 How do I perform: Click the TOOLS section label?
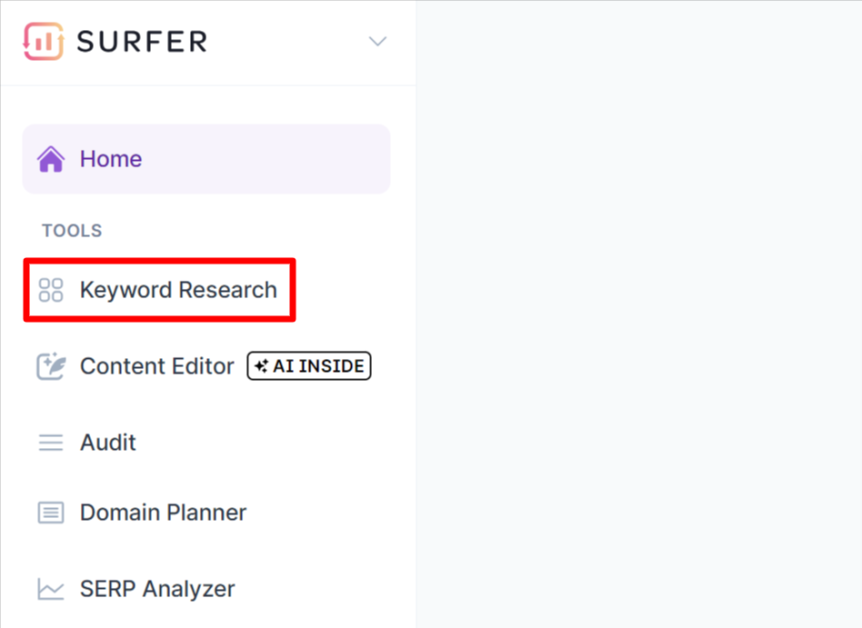[x=71, y=230]
